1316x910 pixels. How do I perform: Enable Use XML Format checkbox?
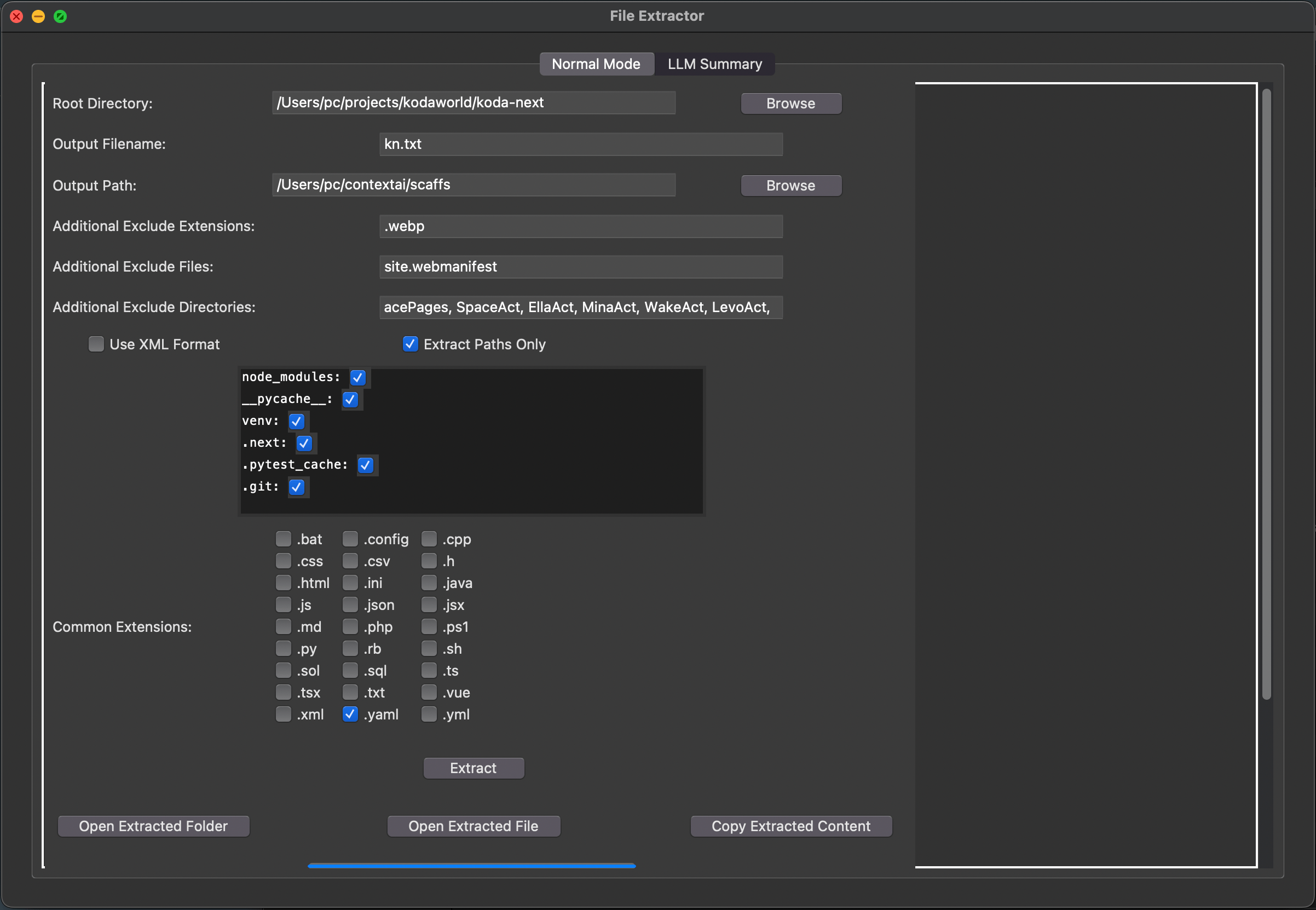pos(96,344)
